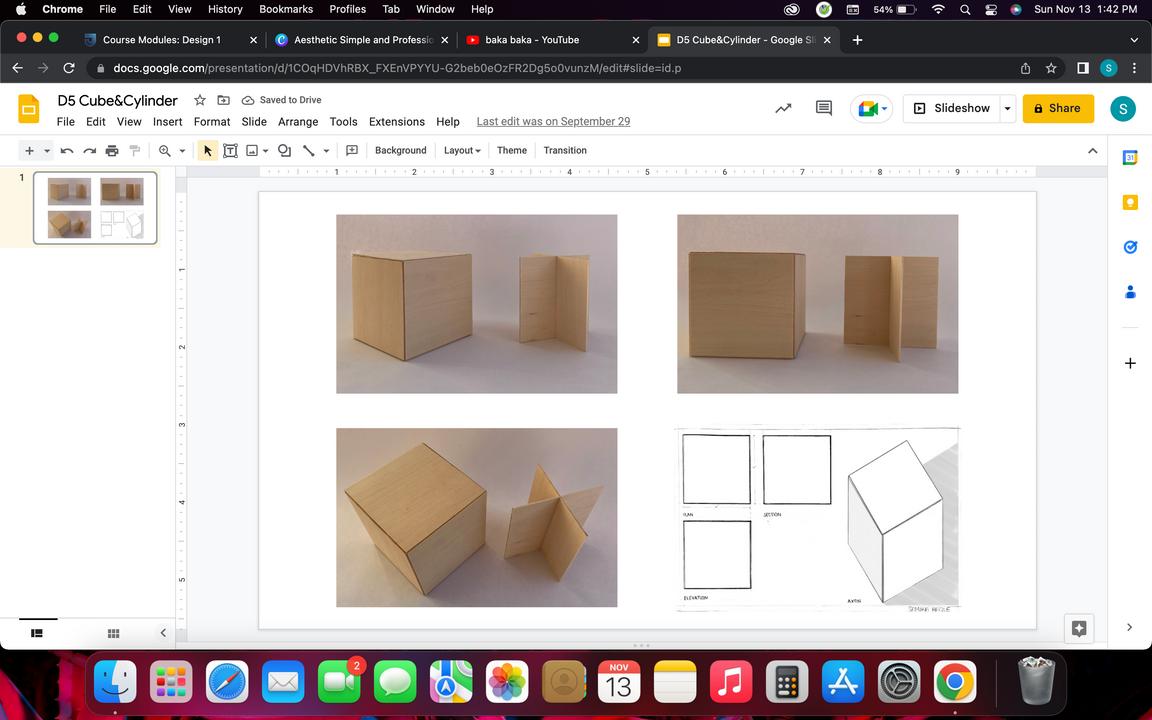
Task: Star the D5 Cube&Cylinder presentation
Action: (200, 100)
